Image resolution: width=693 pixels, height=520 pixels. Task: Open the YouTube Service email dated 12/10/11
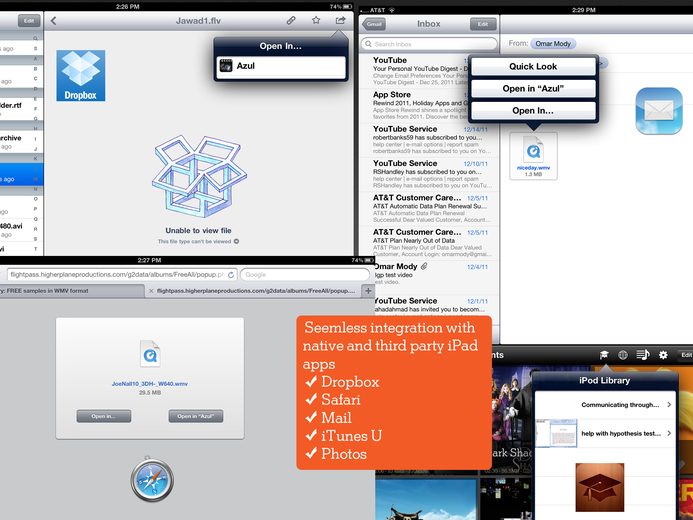click(x=429, y=174)
